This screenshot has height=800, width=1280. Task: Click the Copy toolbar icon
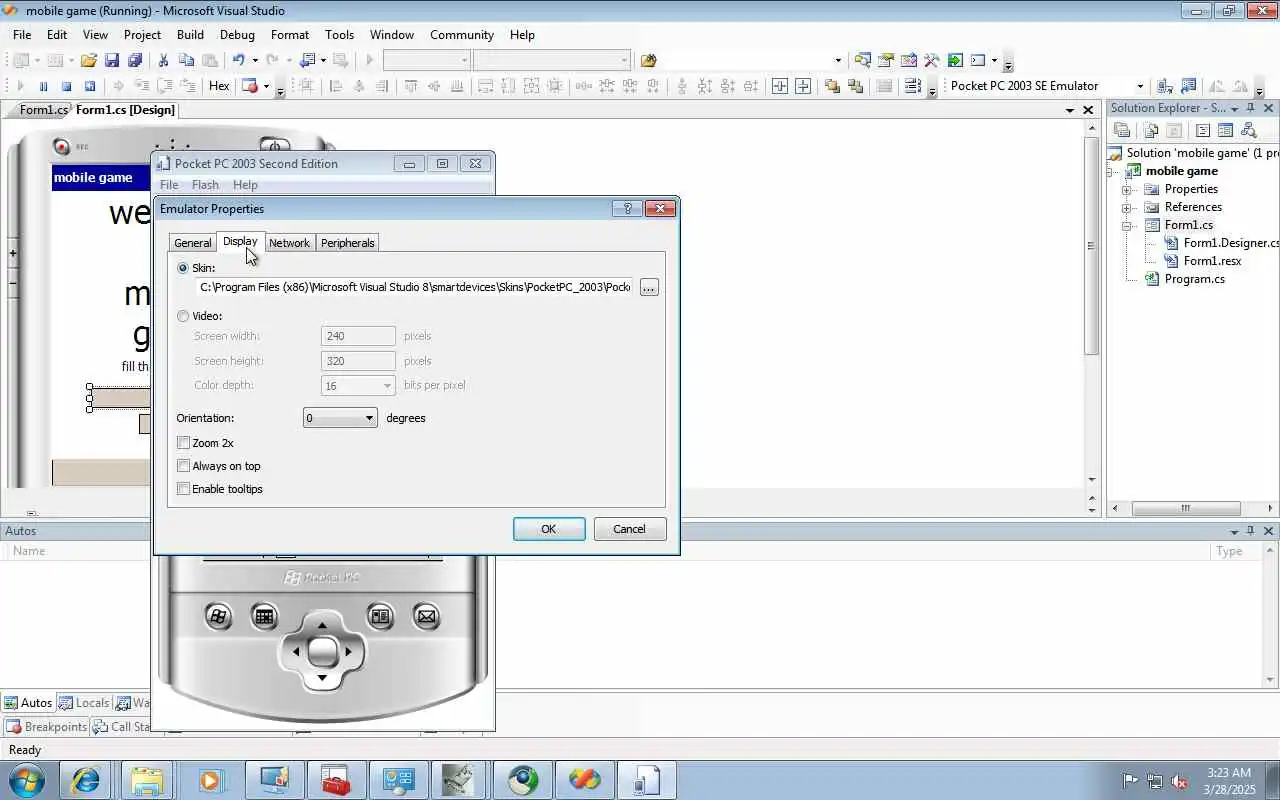(x=187, y=60)
